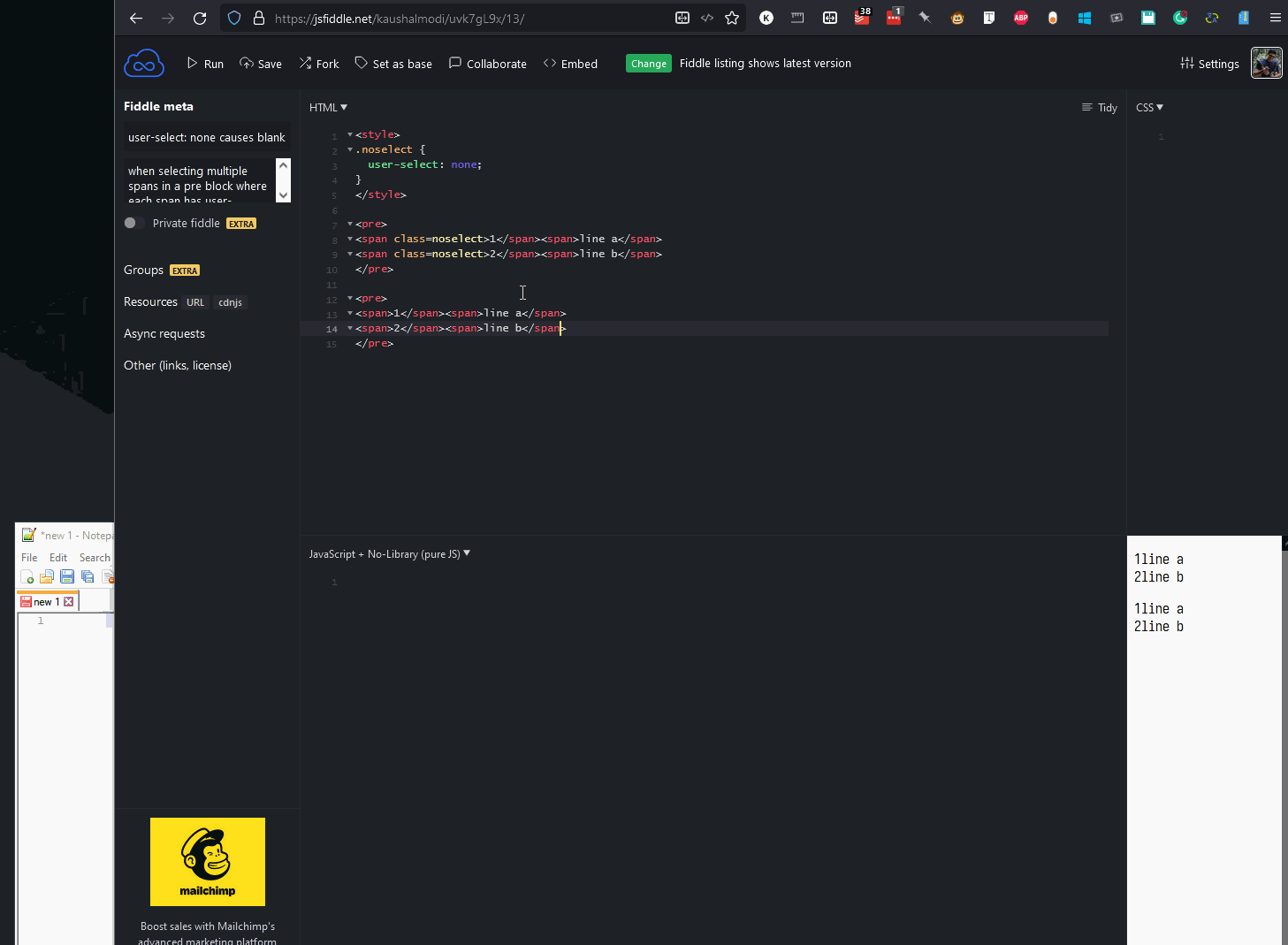Open the Embed options
Image resolution: width=1288 pixels, height=945 pixels.
pos(570,63)
